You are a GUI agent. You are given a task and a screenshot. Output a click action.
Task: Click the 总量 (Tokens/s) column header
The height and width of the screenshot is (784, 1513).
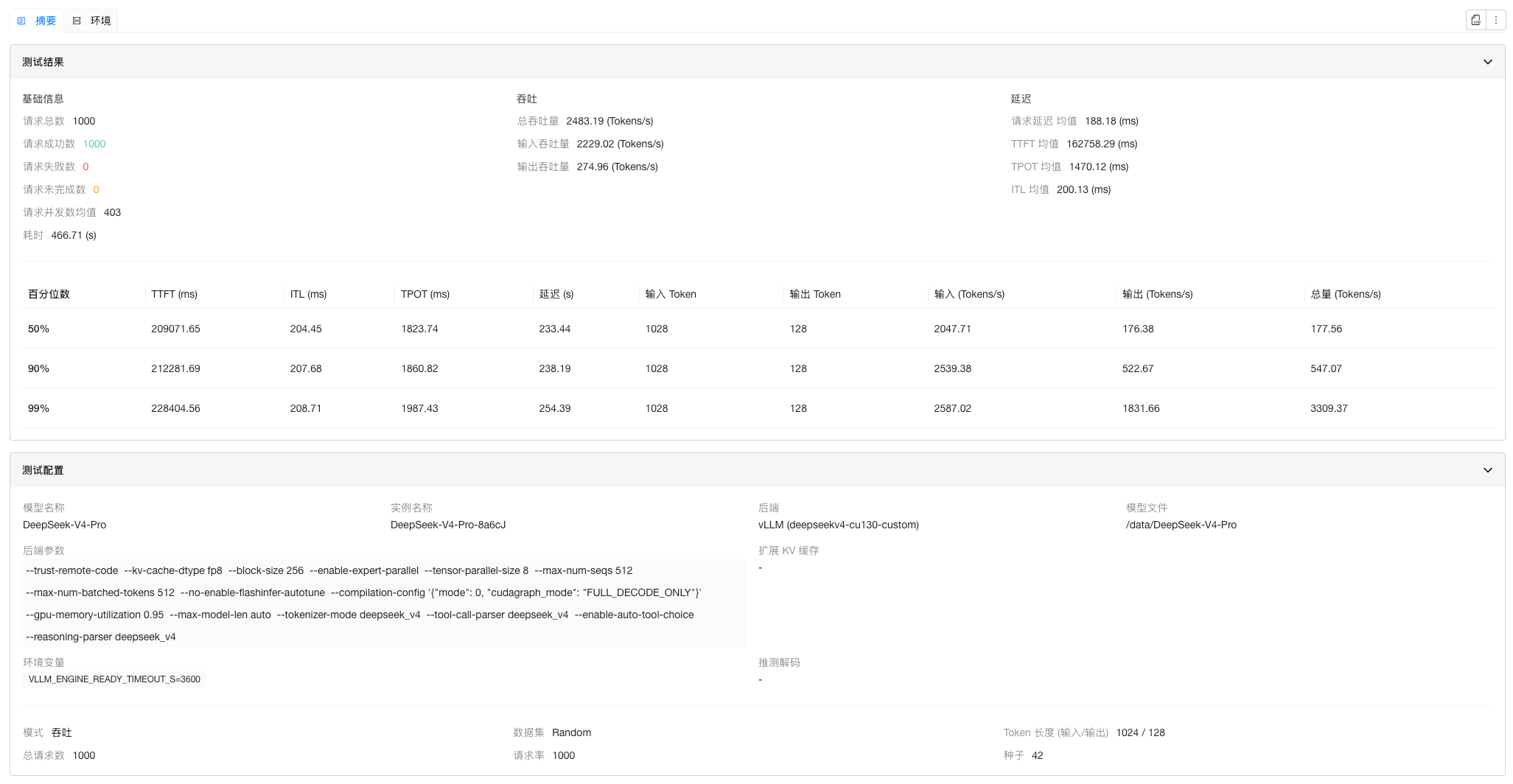1345,294
